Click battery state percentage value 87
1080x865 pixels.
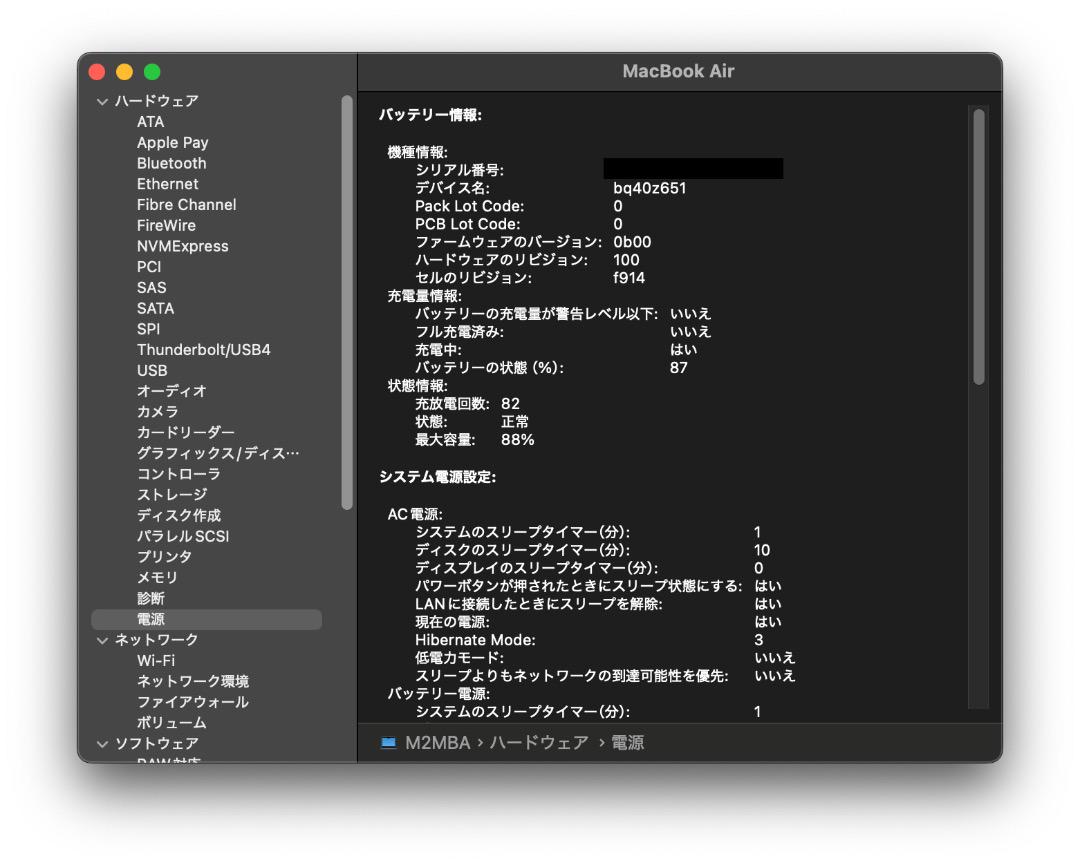[678, 368]
